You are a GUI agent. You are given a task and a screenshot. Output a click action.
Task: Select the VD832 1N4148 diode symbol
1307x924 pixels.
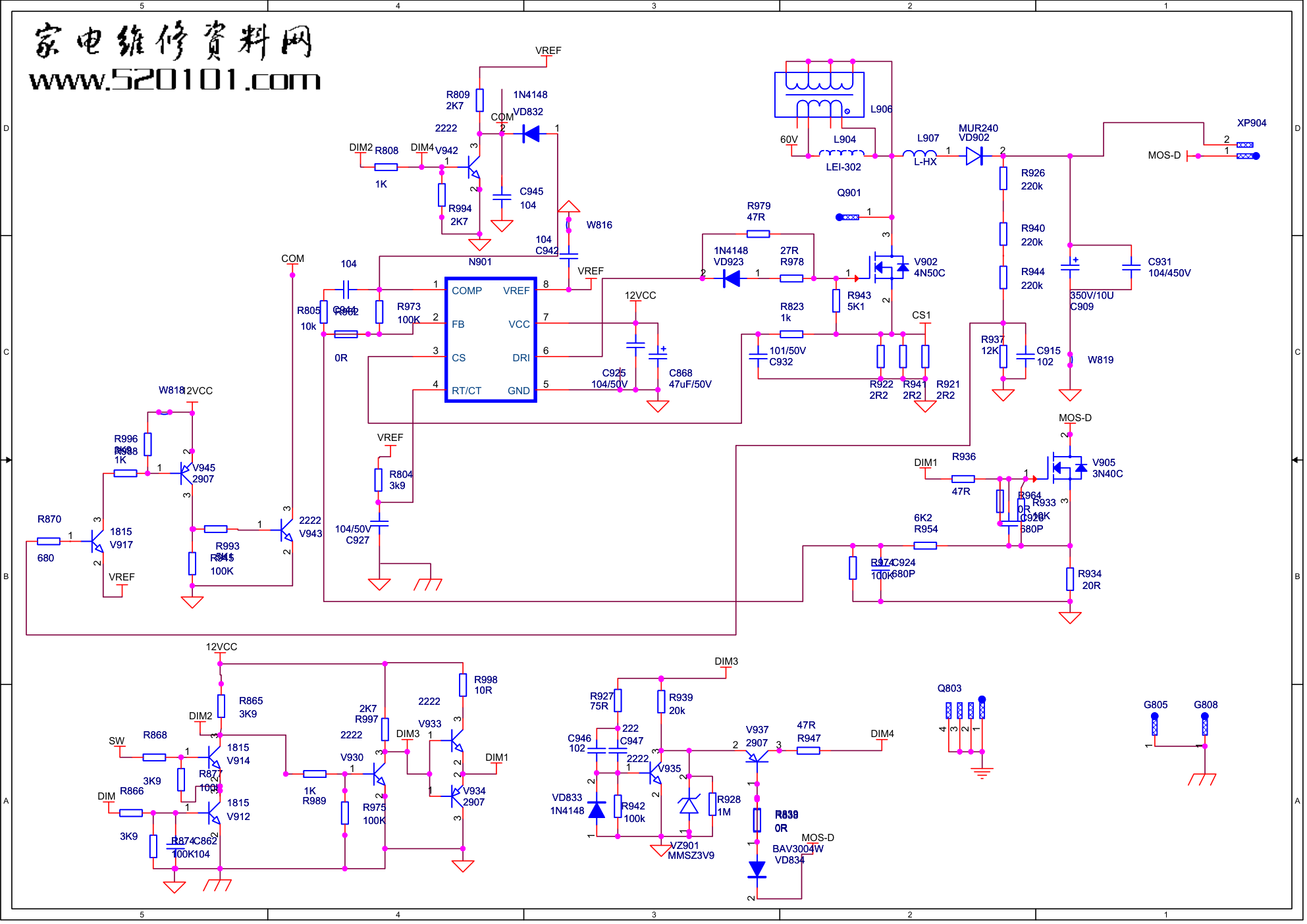[531, 134]
